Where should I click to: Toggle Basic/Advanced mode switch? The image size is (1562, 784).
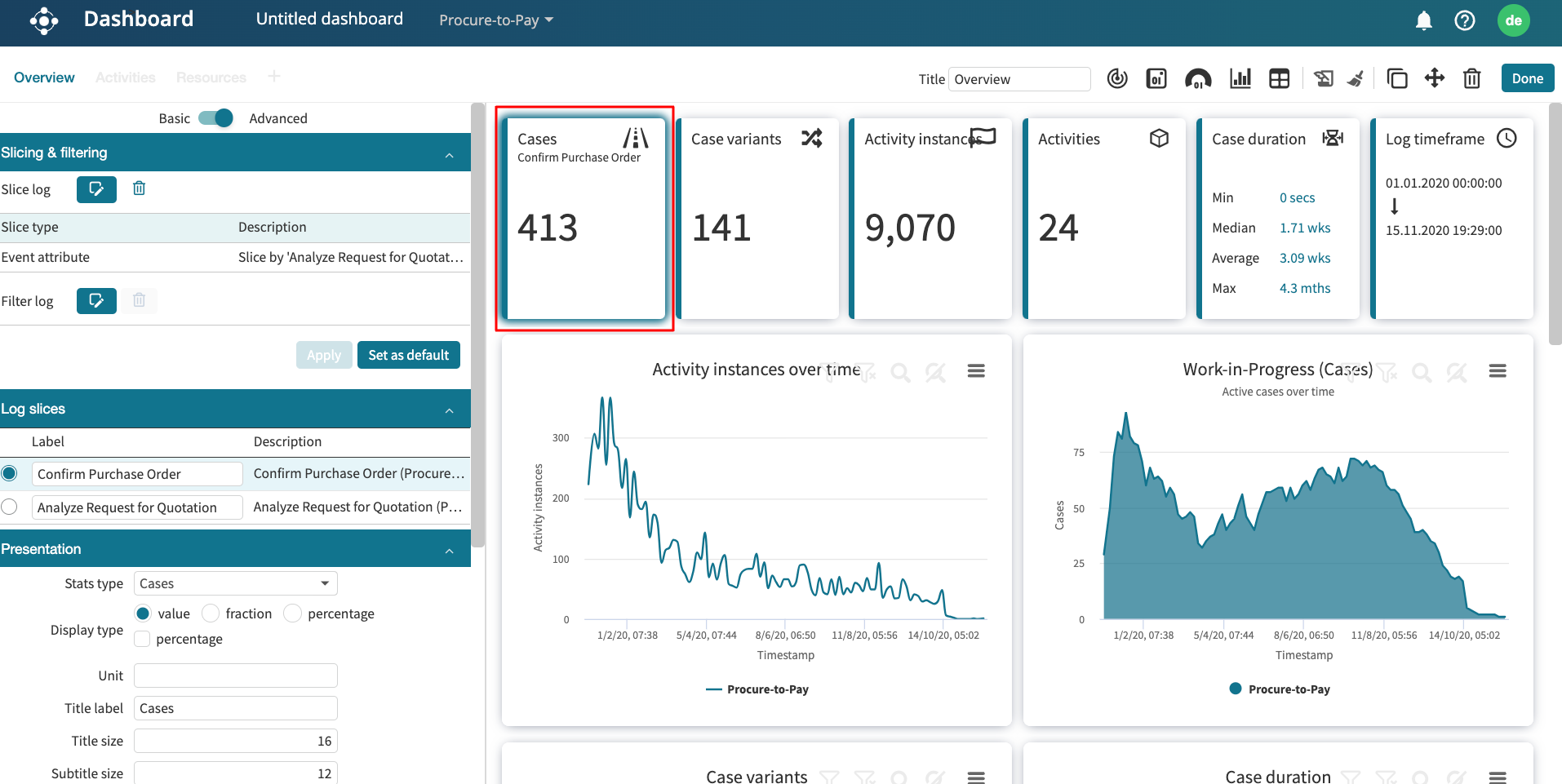pyautogui.click(x=216, y=118)
